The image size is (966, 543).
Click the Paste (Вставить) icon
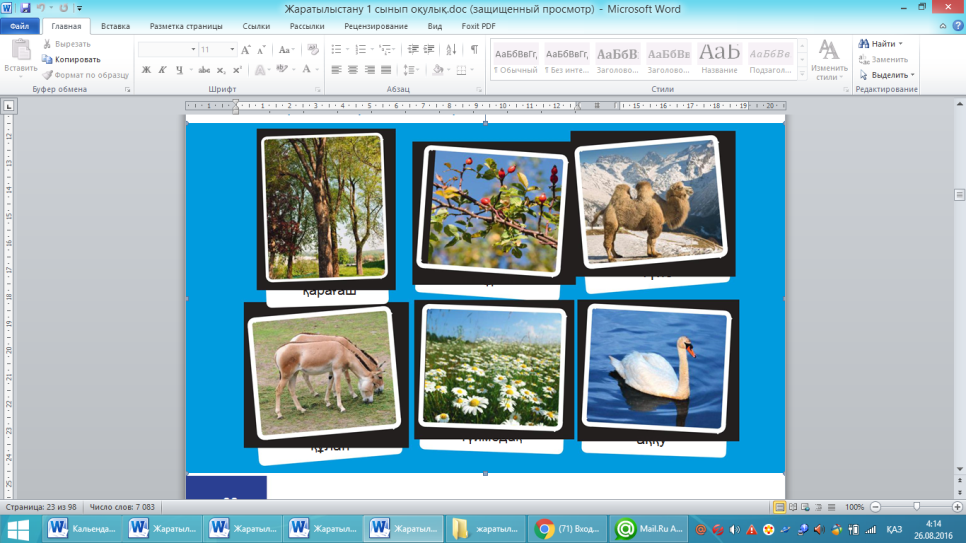[x=21, y=58]
